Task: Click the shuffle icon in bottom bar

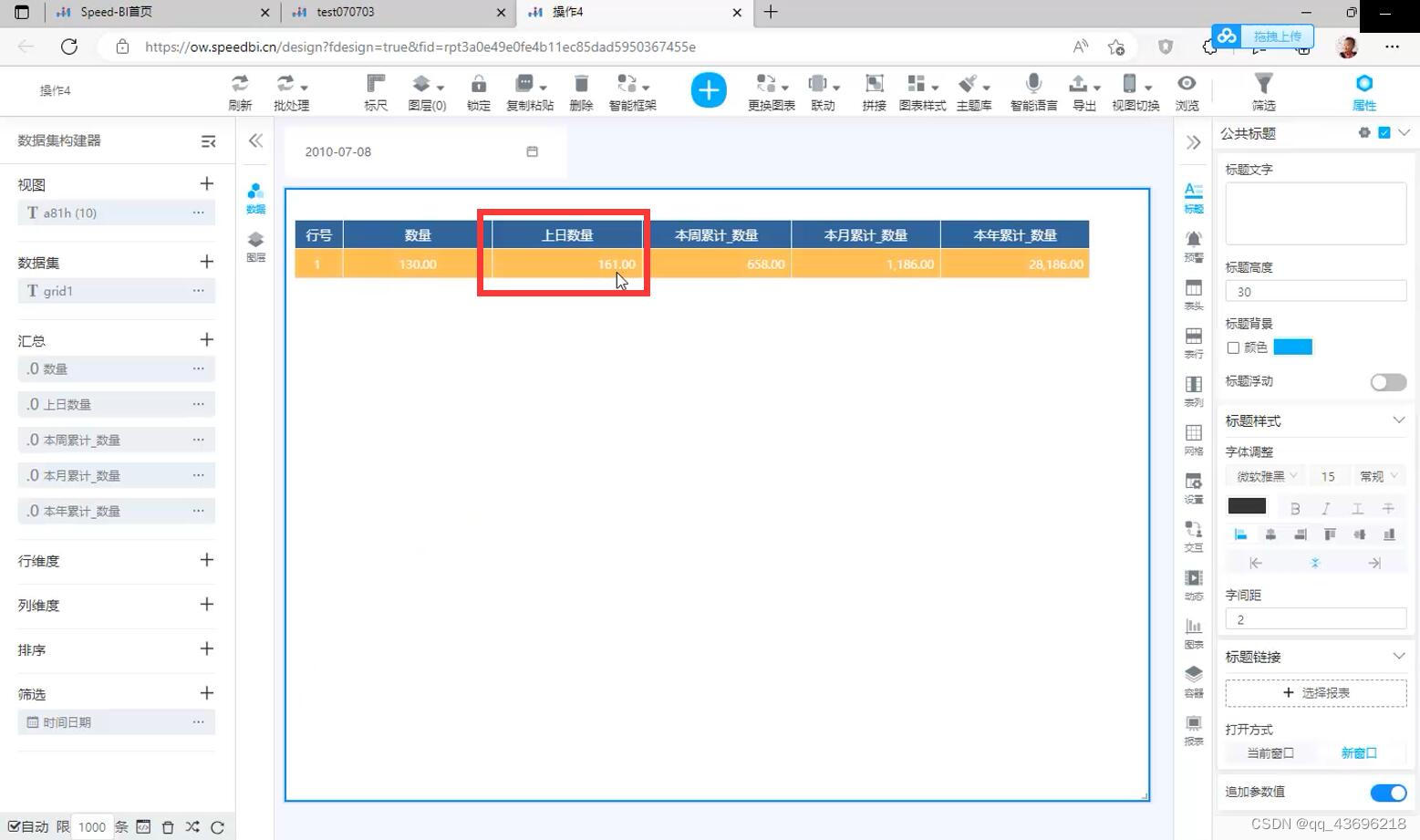Action: pos(192,826)
